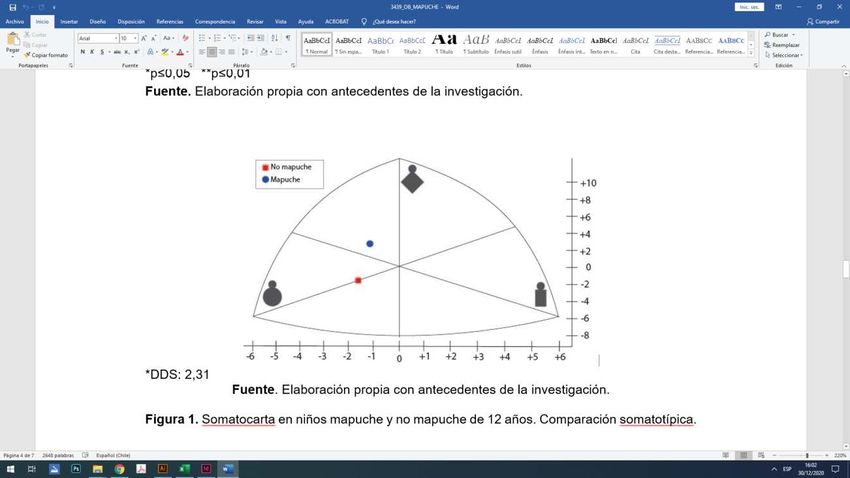Open Chrome from the taskbar
This screenshot has height=478, width=850.
click(x=119, y=469)
